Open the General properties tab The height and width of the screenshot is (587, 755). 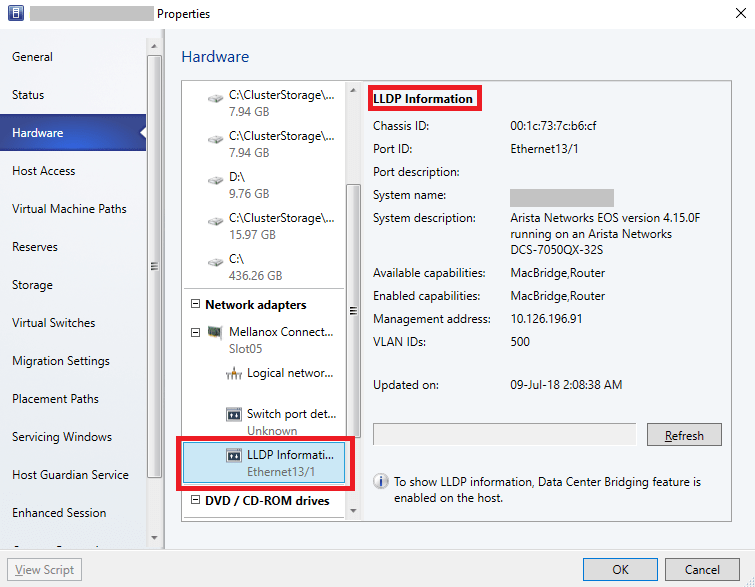[33, 57]
